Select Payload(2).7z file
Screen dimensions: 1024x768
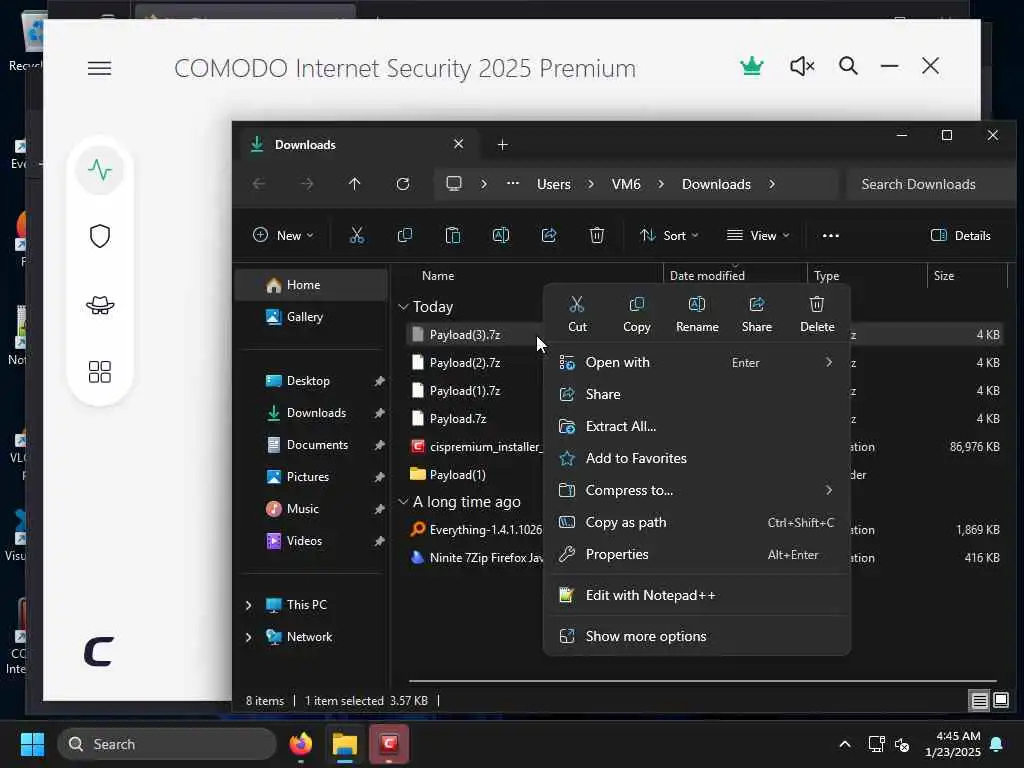[465, 363]
